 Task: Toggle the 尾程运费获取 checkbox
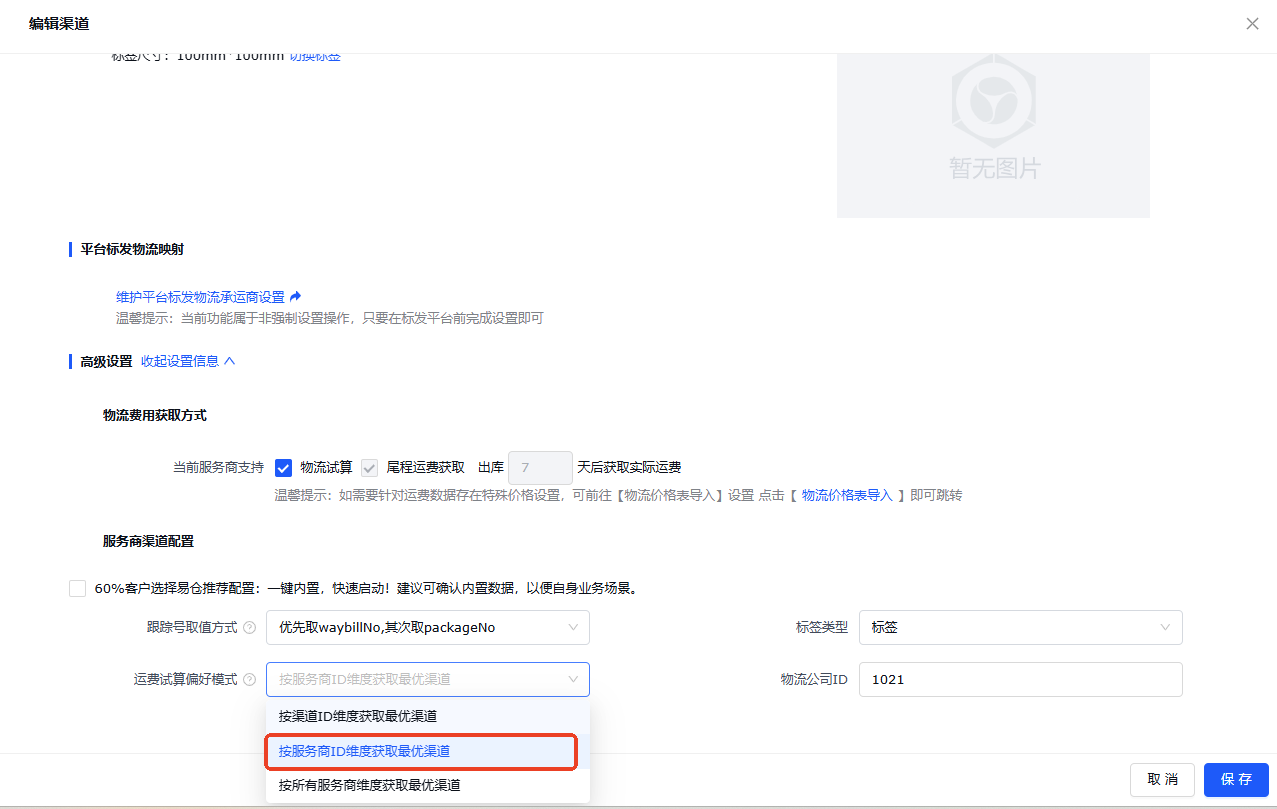tap(369, 468)
